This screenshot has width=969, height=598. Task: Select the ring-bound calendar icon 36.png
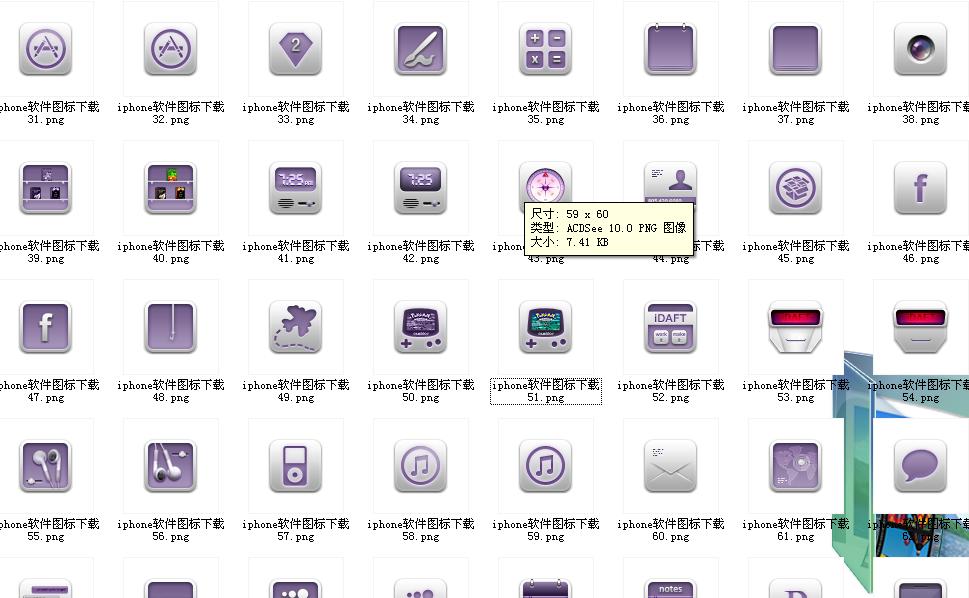[671, 49]
